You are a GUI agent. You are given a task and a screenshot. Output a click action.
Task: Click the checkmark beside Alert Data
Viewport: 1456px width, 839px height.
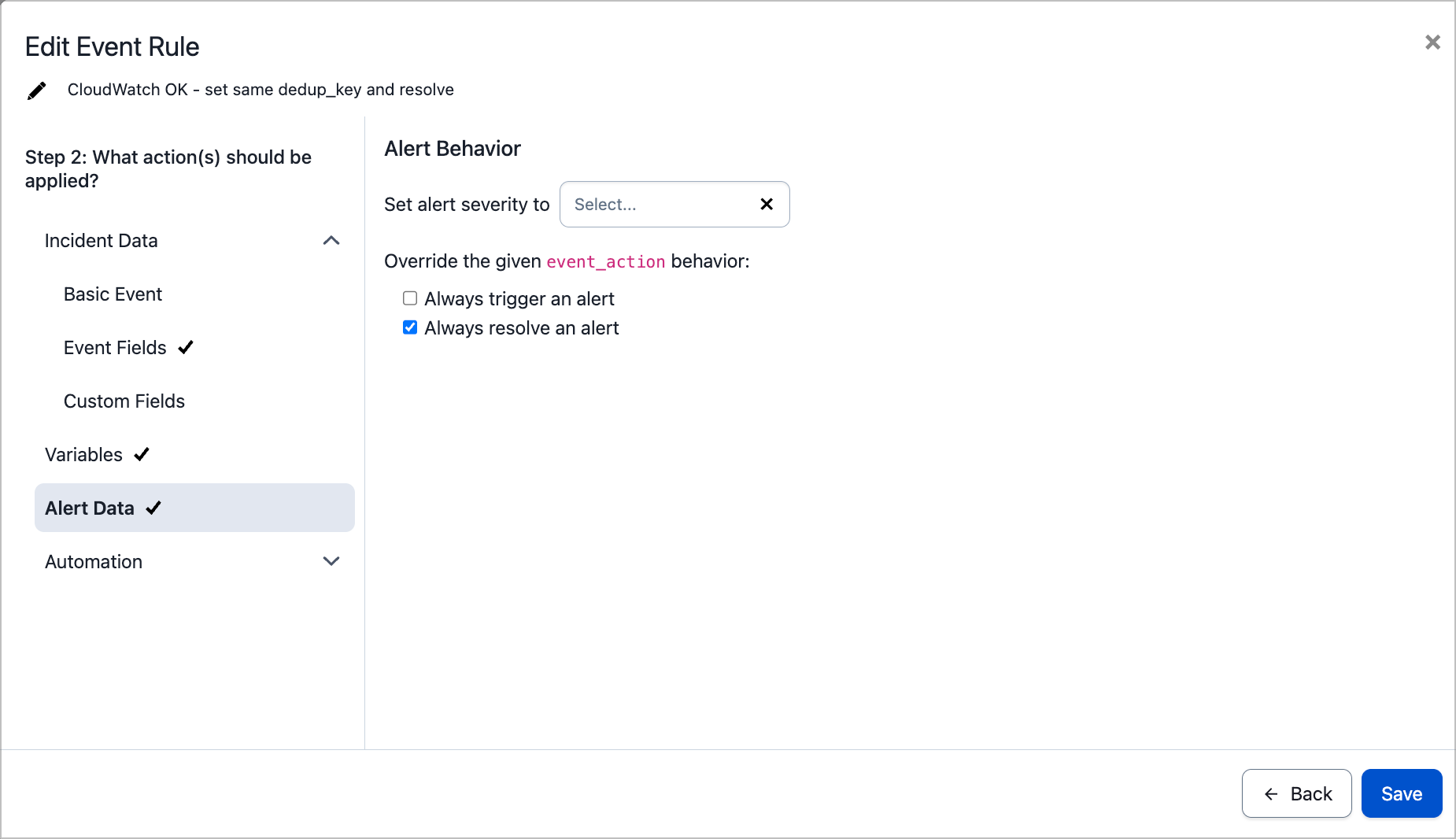coord(153,508)
